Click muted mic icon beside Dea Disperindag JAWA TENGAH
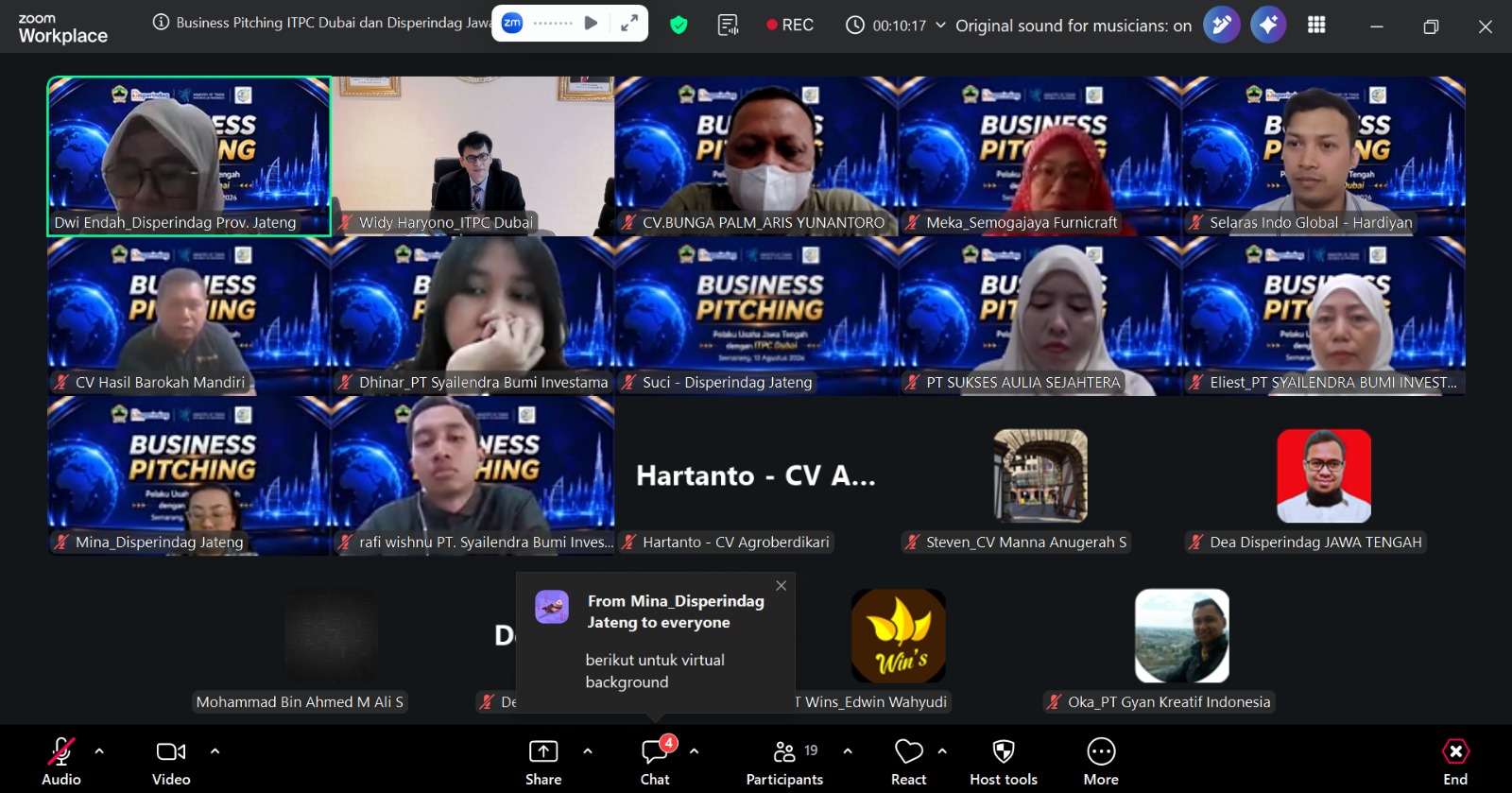 click(1196, 543)
